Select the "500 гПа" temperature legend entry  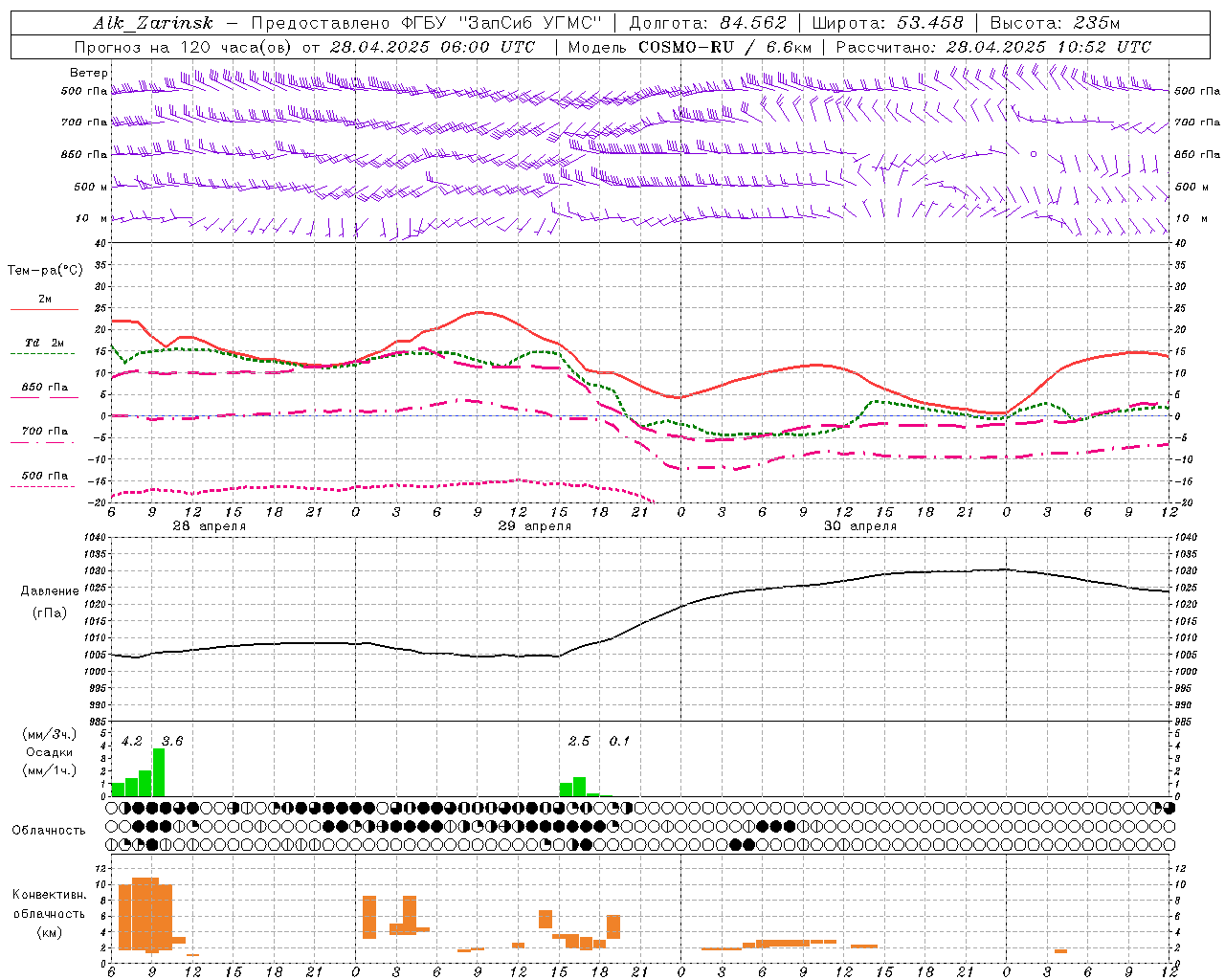coord(44,476)
